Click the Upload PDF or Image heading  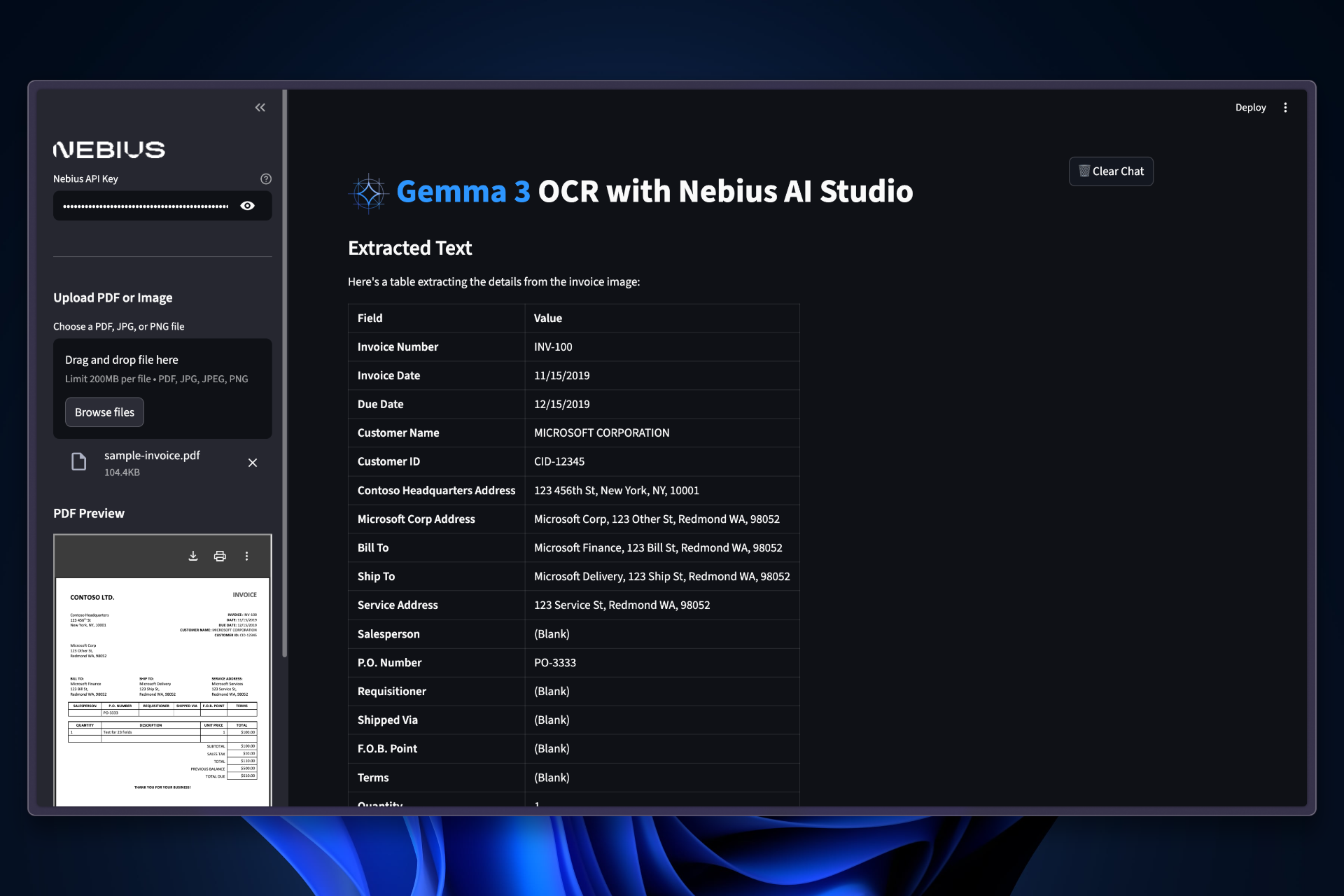click(113, 297)
